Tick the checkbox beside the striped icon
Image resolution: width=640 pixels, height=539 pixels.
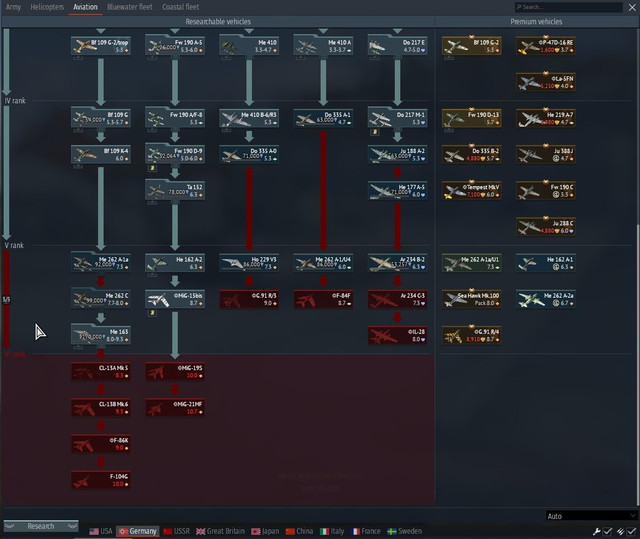(x=631, y=531)
